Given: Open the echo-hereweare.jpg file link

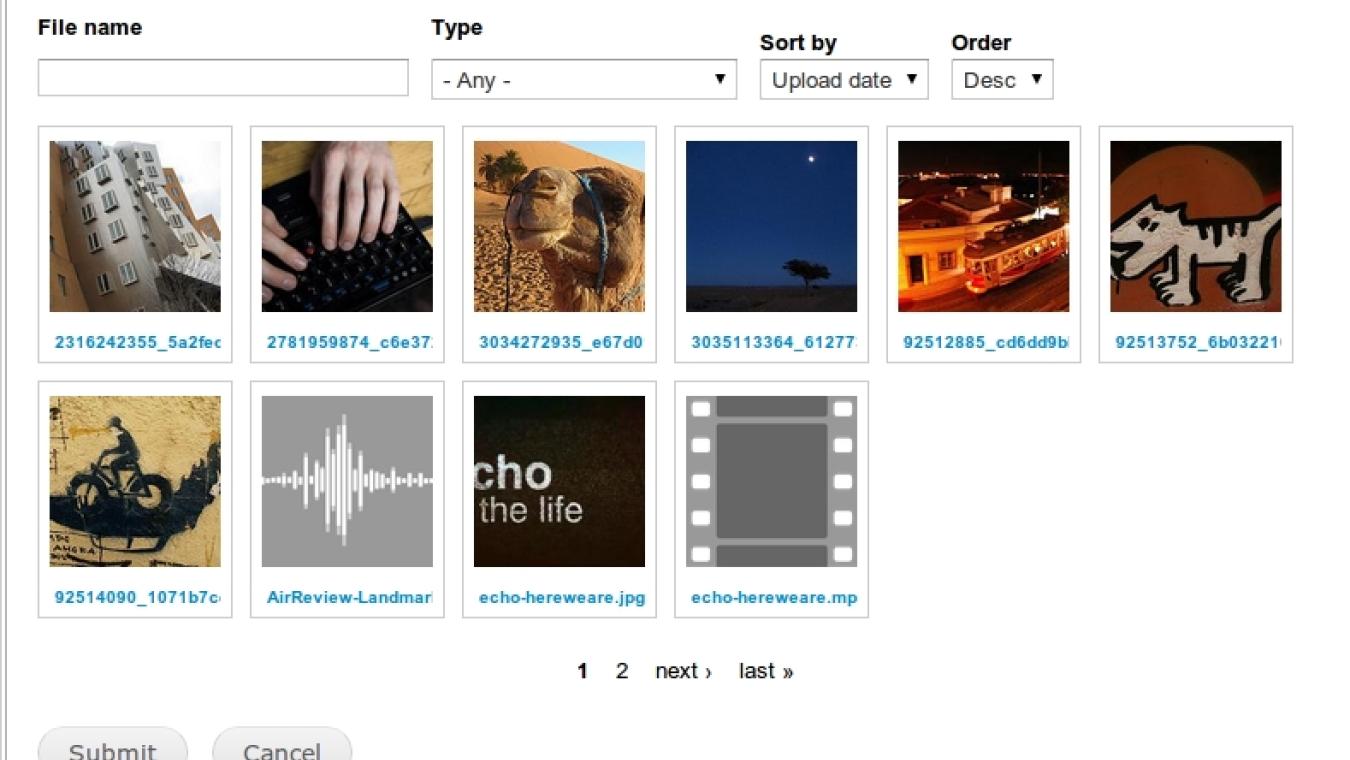Looking at the screenshot, I should pyautogui.click(x=559, y=597).
